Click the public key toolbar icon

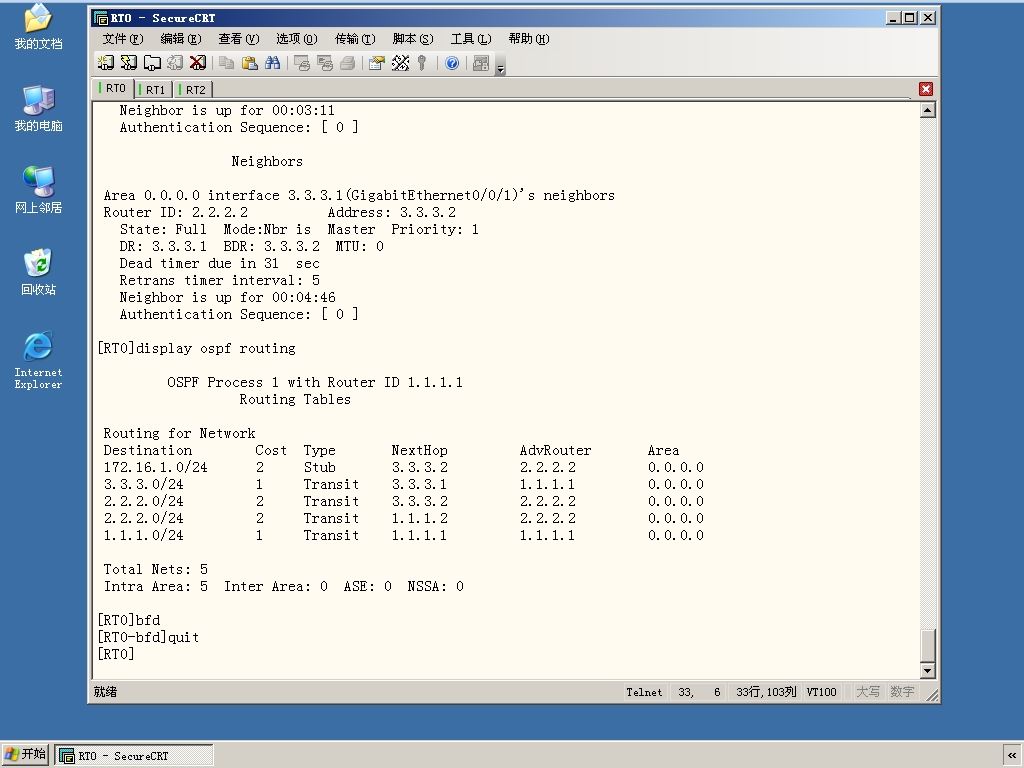tap(422, 63)
